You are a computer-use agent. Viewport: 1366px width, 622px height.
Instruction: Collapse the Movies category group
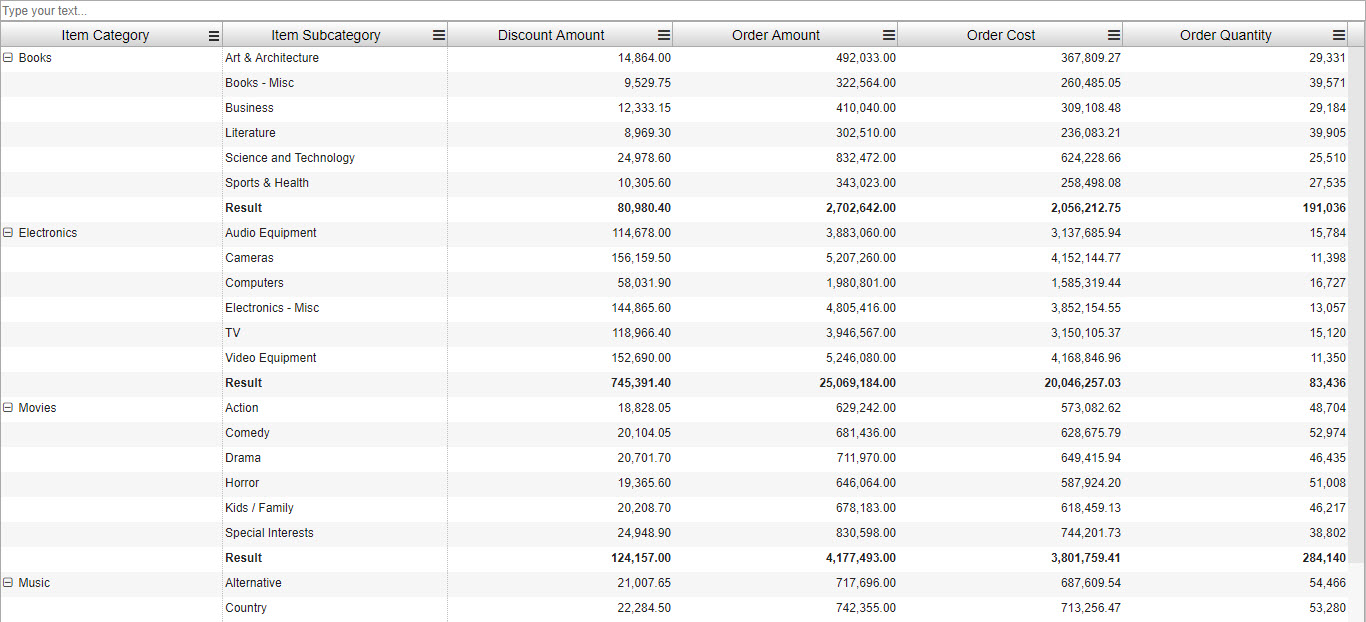(x=8, y=408)
